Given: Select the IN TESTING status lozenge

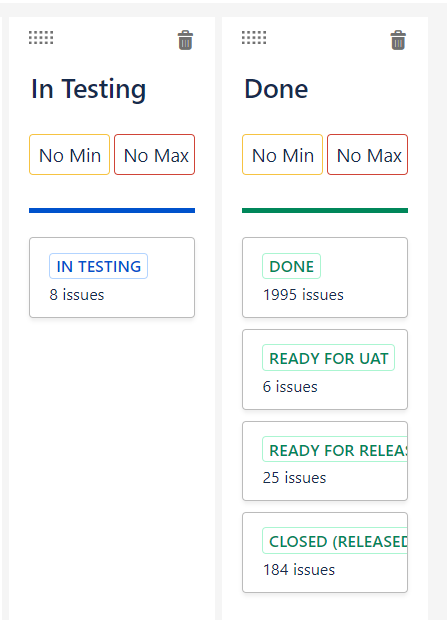Looking at the screenshot, I should (98, 266).
